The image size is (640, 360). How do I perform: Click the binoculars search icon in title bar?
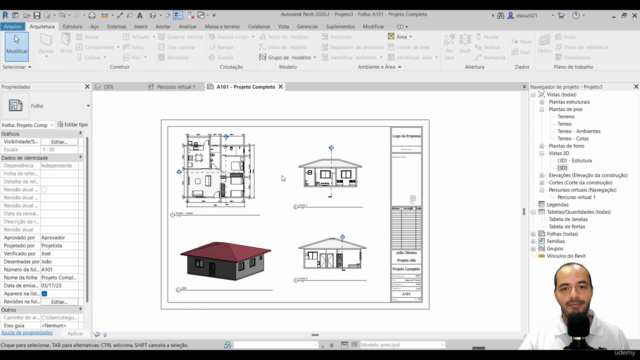(x=500, y=16)
